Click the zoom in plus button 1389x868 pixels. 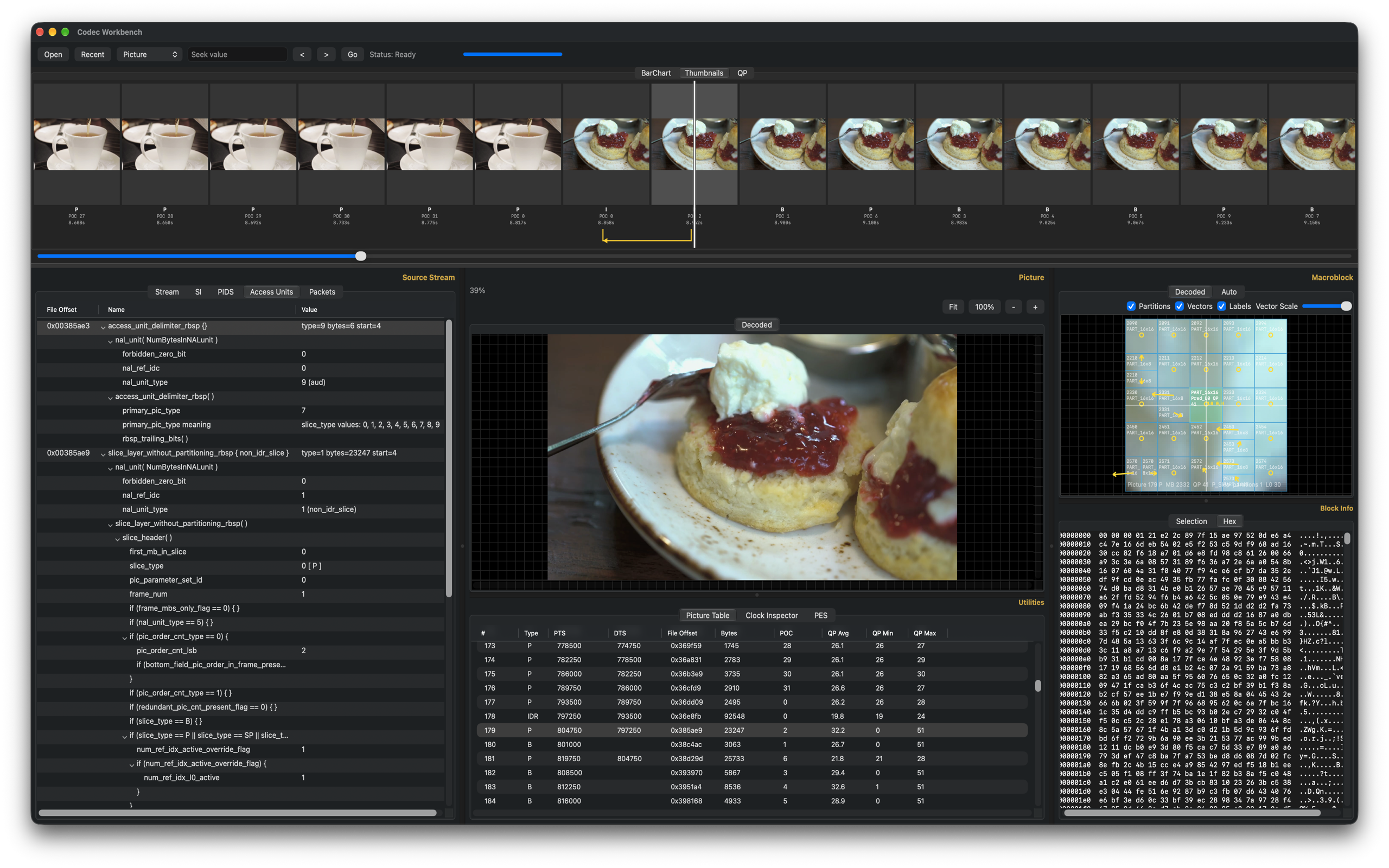pos(1035,307)
